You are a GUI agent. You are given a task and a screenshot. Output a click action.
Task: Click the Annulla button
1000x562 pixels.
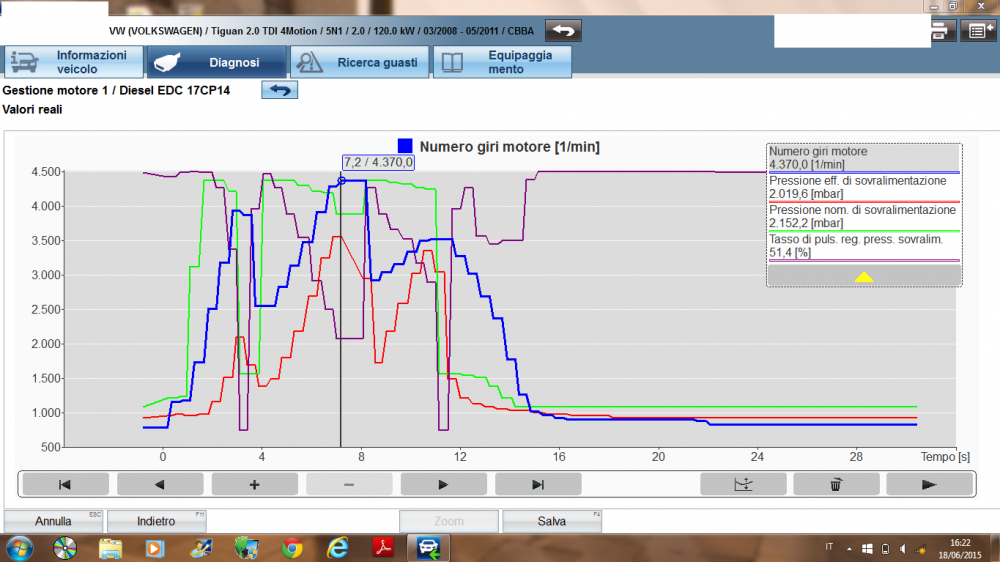[52, 521]
